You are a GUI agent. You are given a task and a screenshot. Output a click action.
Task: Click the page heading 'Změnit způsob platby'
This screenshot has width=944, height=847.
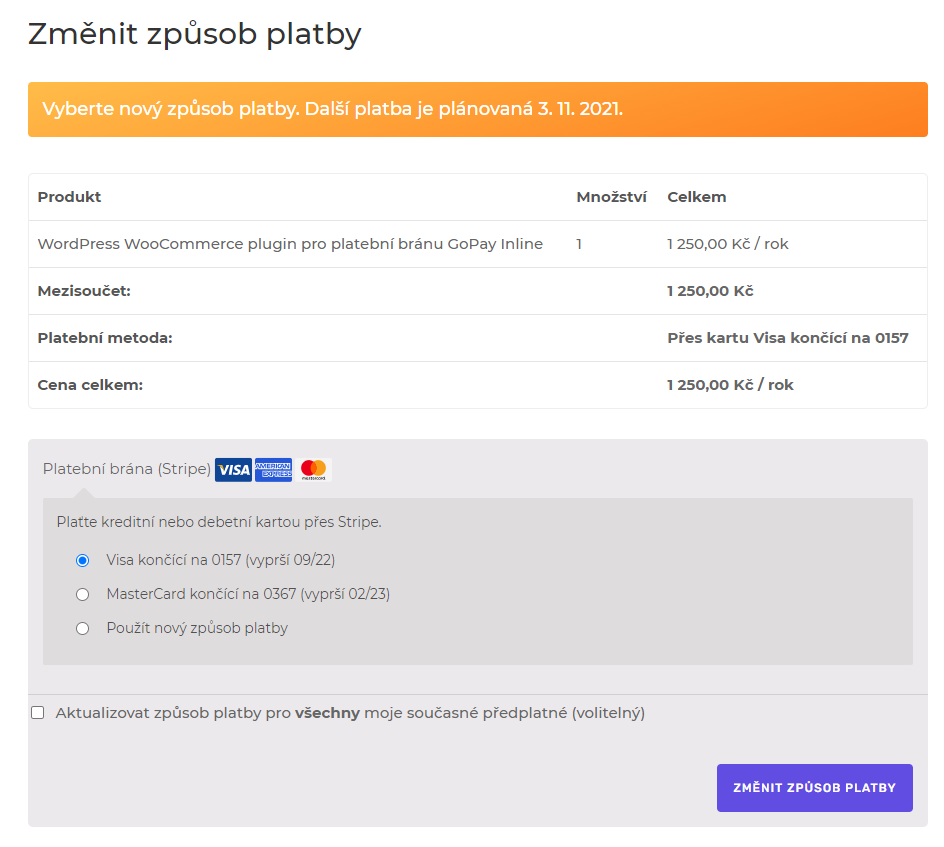194,34
